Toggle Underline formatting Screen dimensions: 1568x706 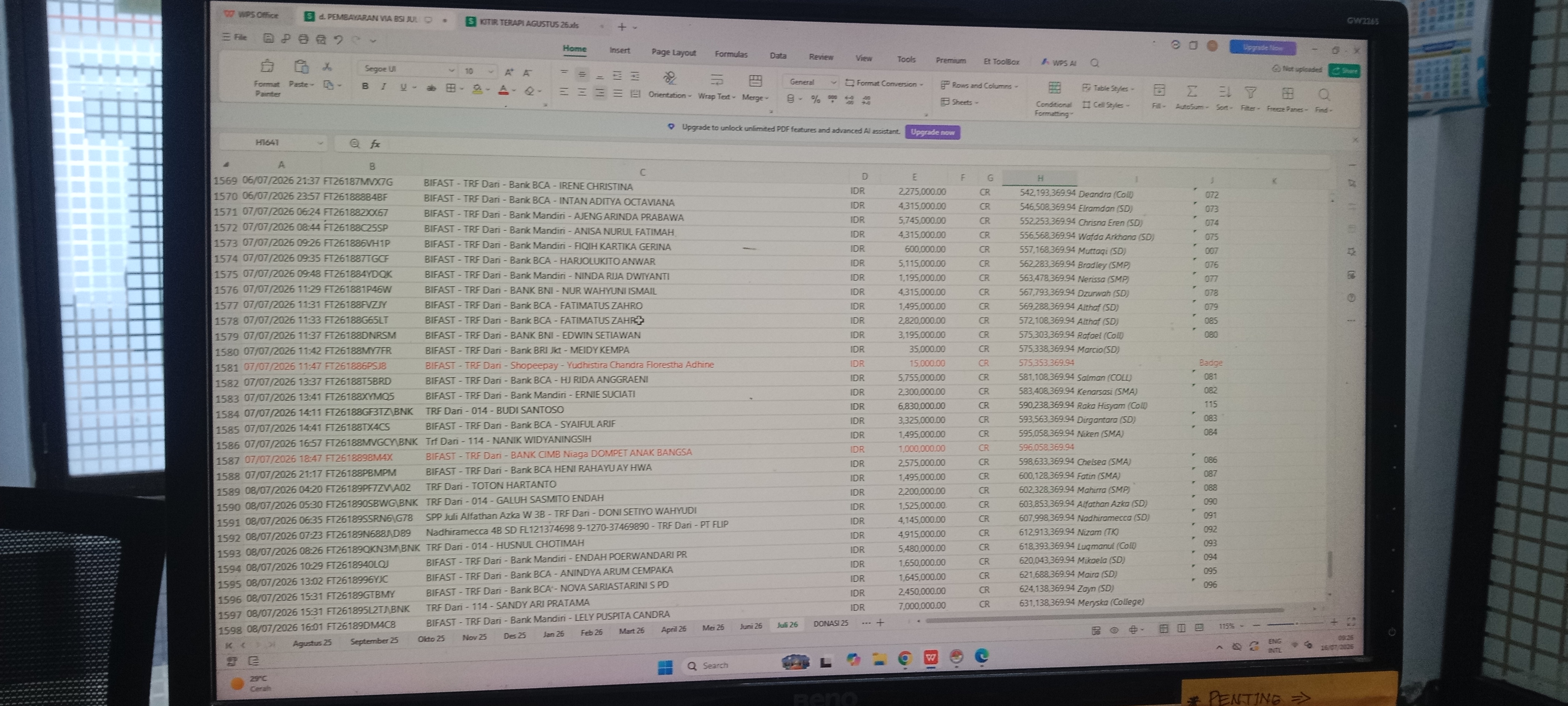[403, 88]
